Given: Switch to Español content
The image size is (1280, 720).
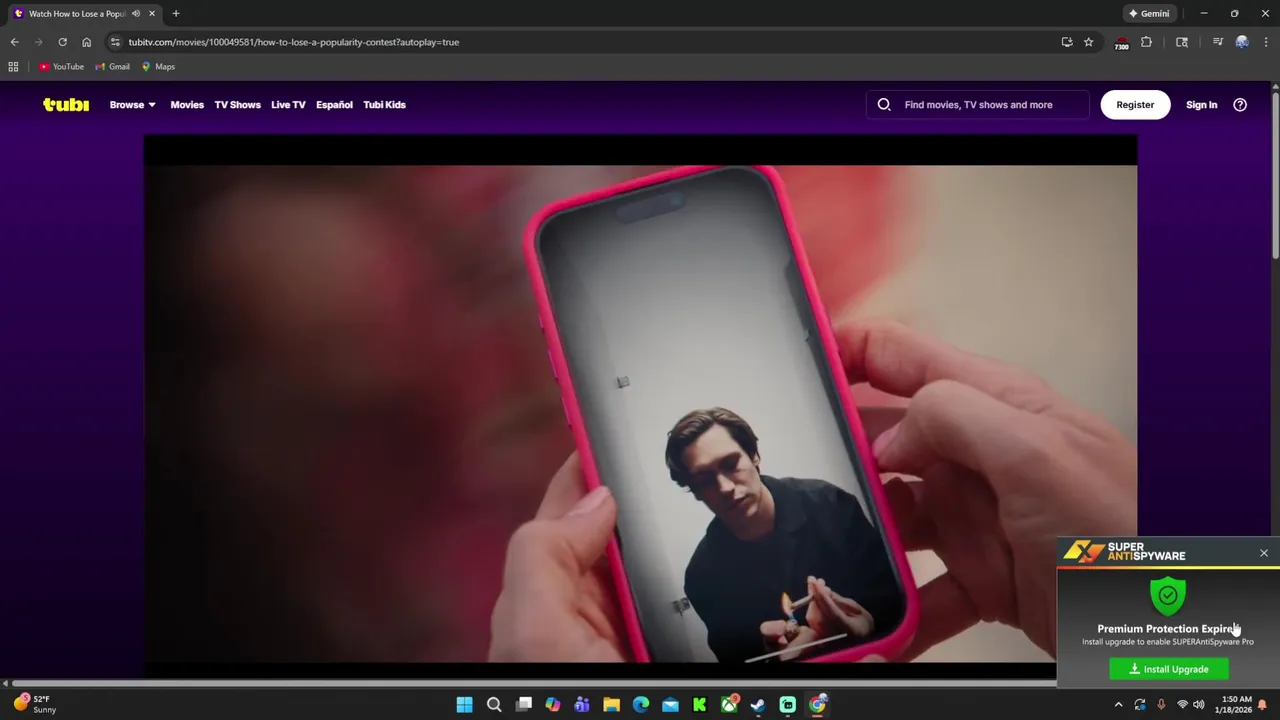Looking at the screenshot, I should pyautogui.click(x=334, y=104).
